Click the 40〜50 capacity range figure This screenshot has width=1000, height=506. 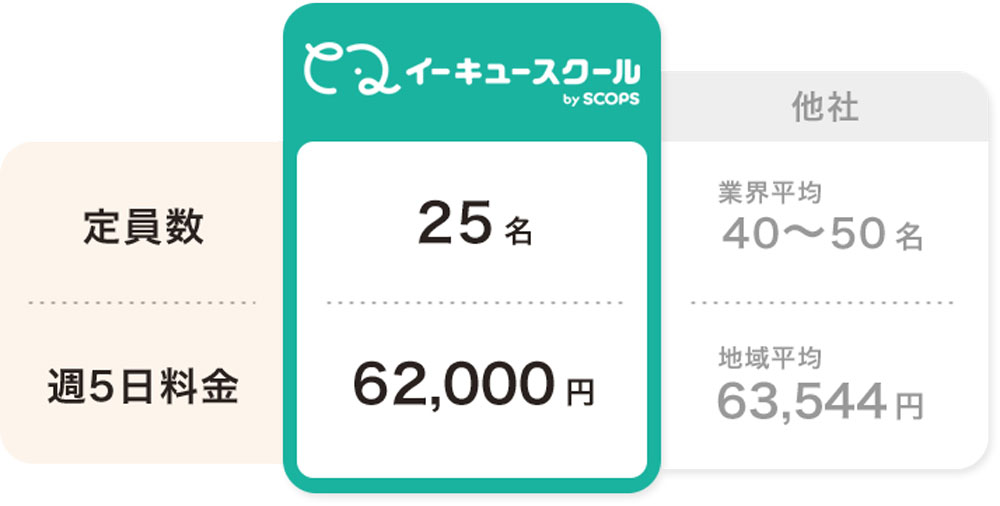pyautogui.click(x=804, y=236)
